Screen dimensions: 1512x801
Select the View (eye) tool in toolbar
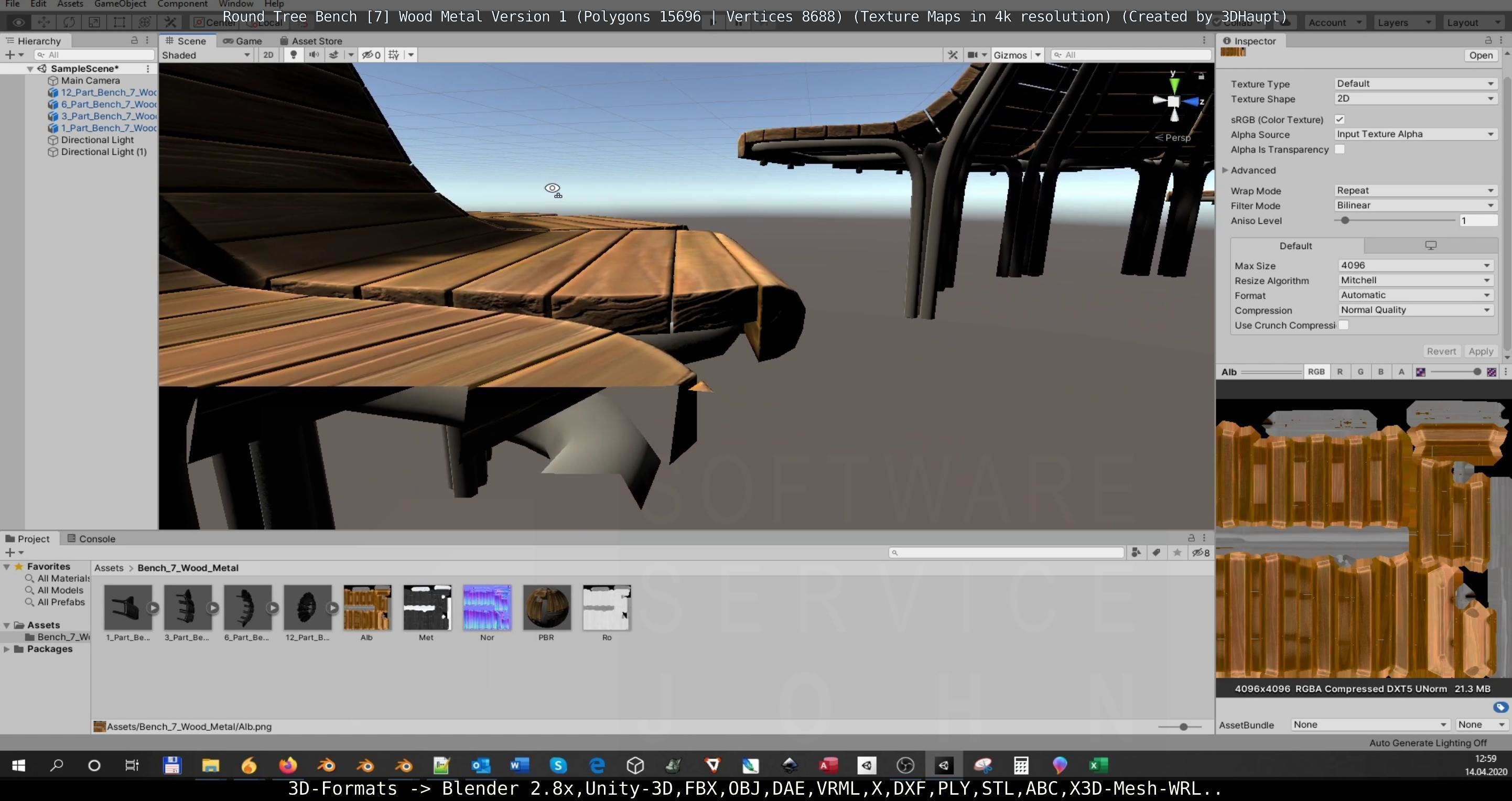(x=18, y=23)
